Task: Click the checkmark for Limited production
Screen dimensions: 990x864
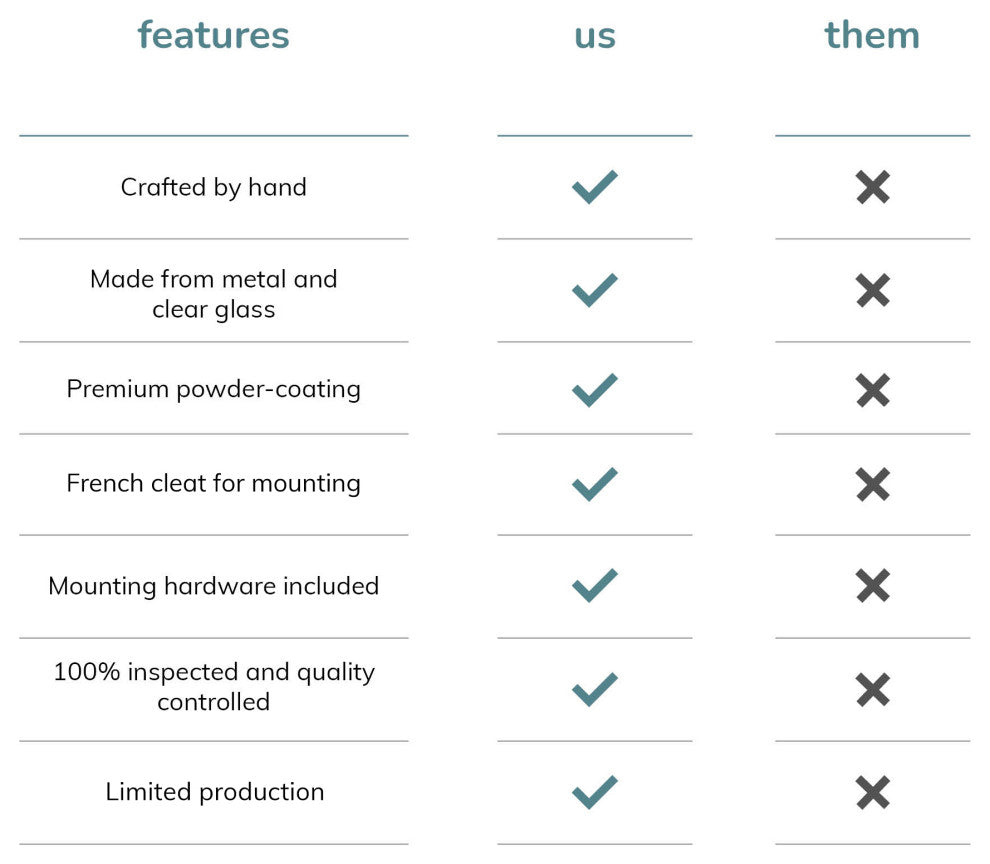Action: coord(594,793)
